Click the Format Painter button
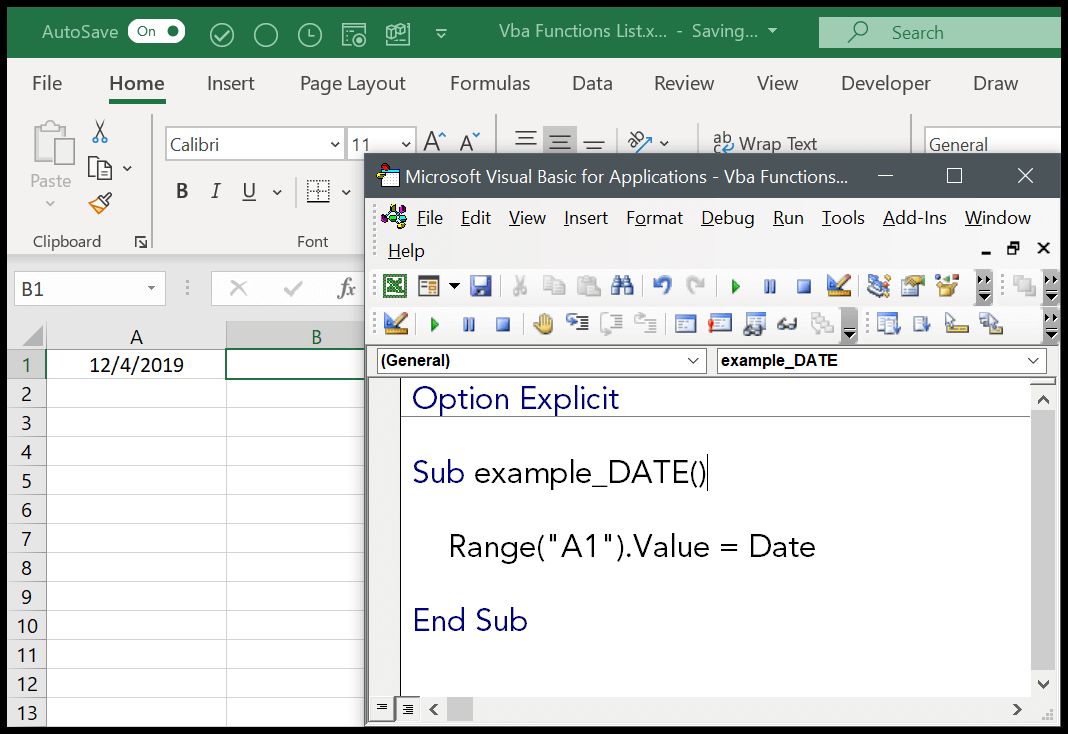 [x=99, y=203]
